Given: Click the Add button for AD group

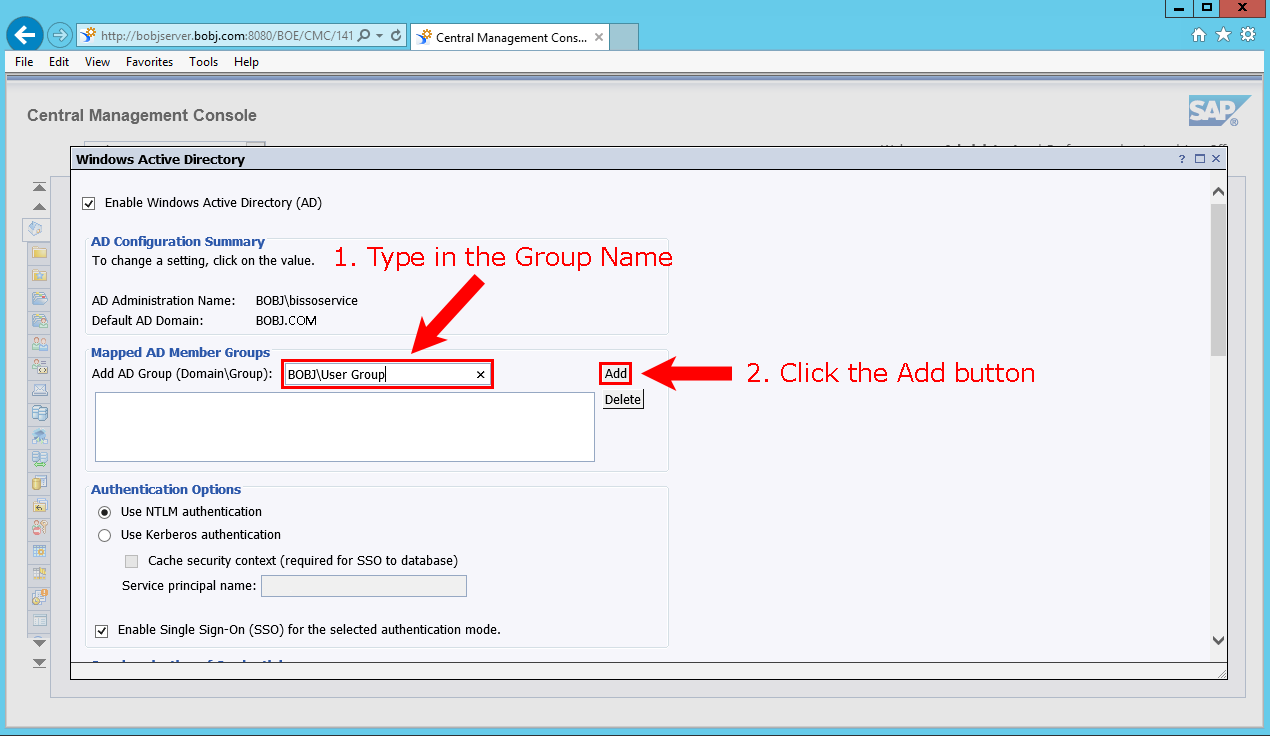Looking at the screenshot, I should coord(616,374).
